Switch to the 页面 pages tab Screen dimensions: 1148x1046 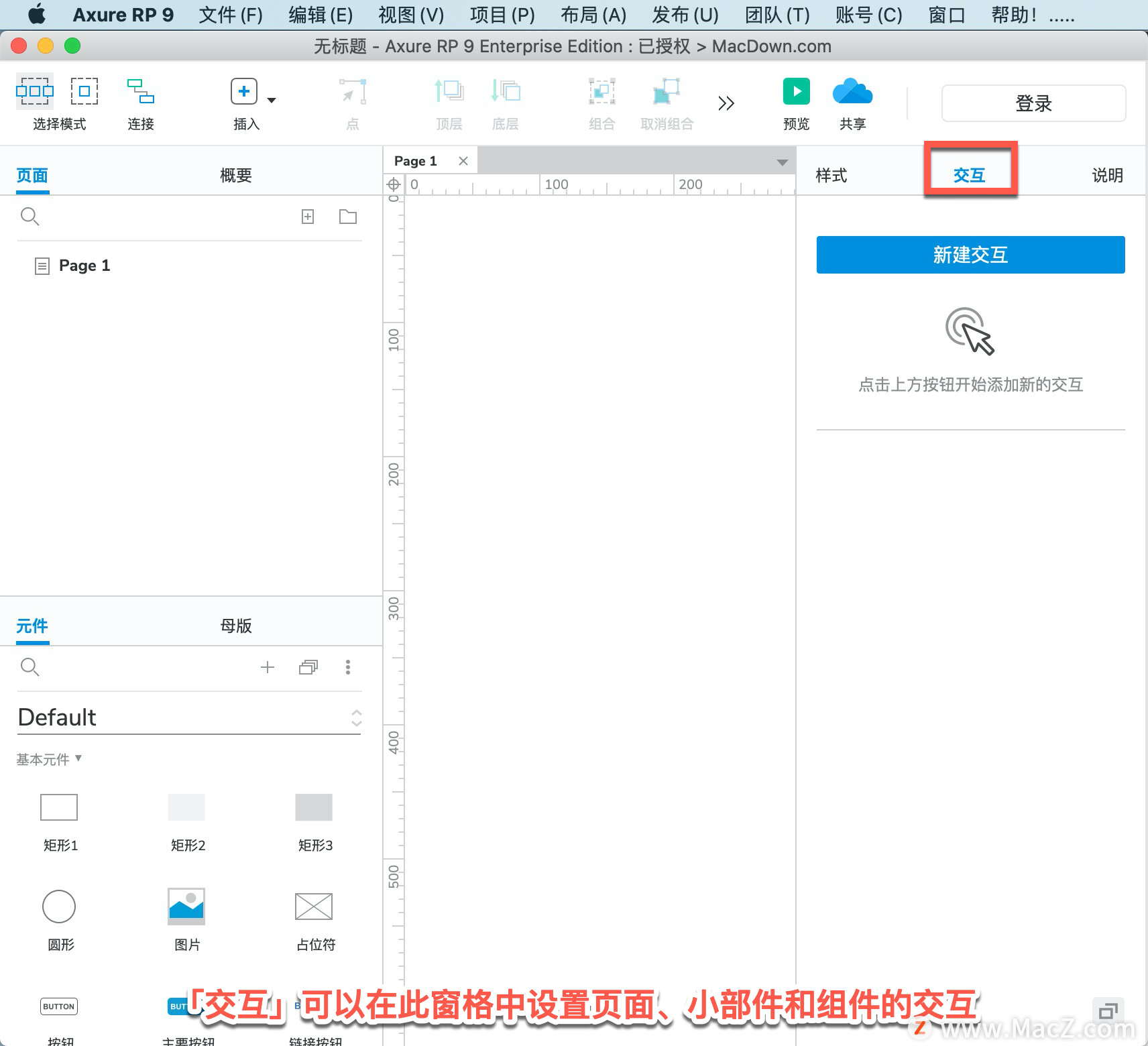[32, 176]
